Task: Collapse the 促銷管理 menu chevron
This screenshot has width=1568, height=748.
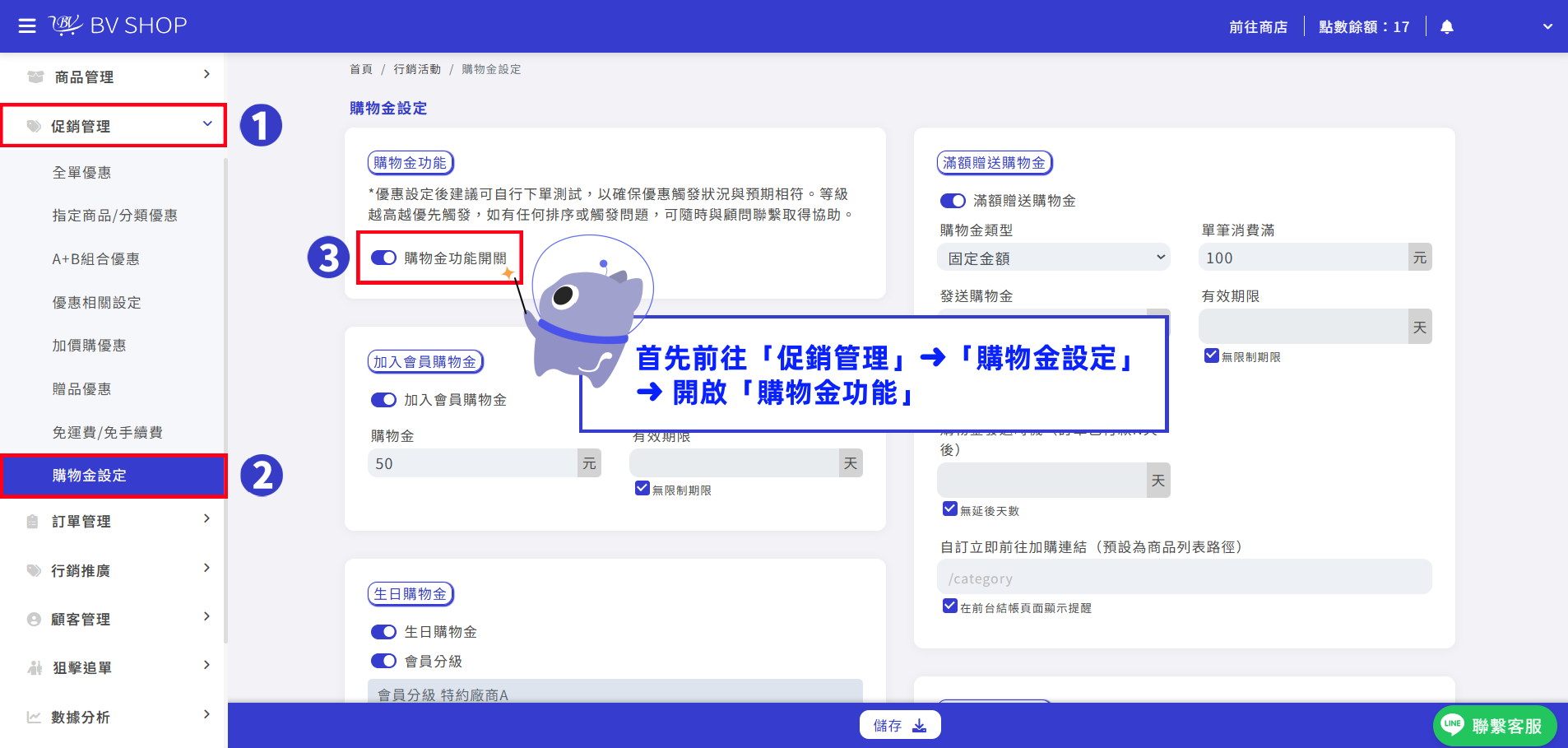Action: [x=207, y=124]
